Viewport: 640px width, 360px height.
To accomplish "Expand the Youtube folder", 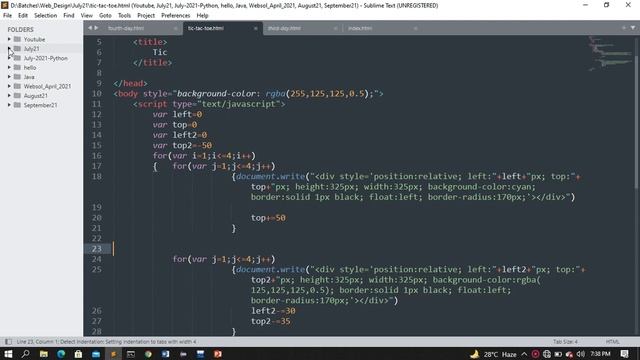I will (x=9, y=39).
